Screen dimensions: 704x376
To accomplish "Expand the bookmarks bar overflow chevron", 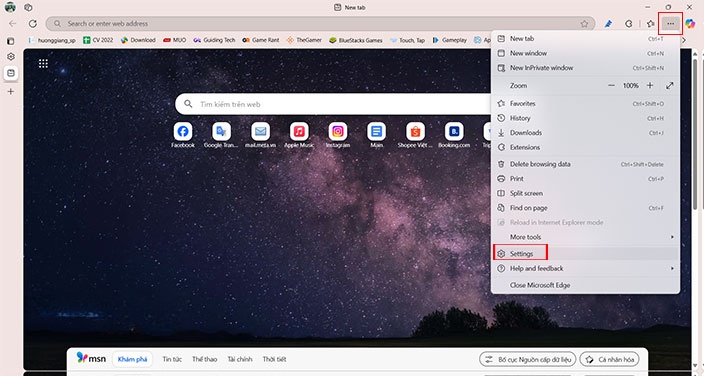I will tap(684, 40).
